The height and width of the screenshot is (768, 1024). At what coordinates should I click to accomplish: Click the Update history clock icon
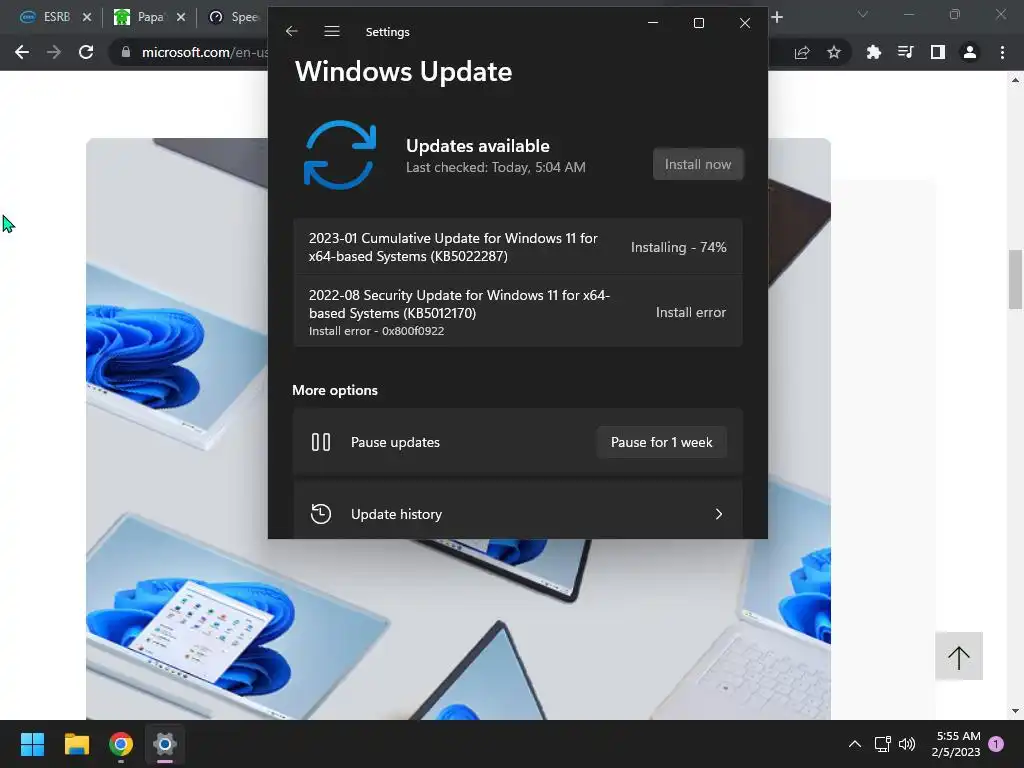(x=321, y=514)
